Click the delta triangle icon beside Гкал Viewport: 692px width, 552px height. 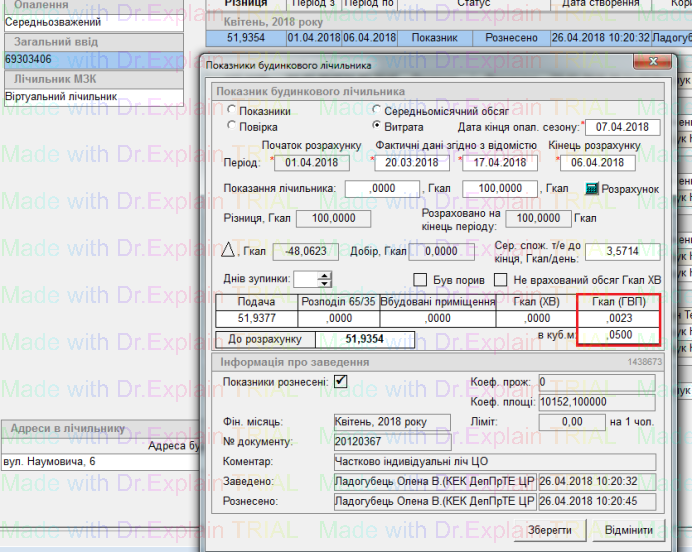226,250
